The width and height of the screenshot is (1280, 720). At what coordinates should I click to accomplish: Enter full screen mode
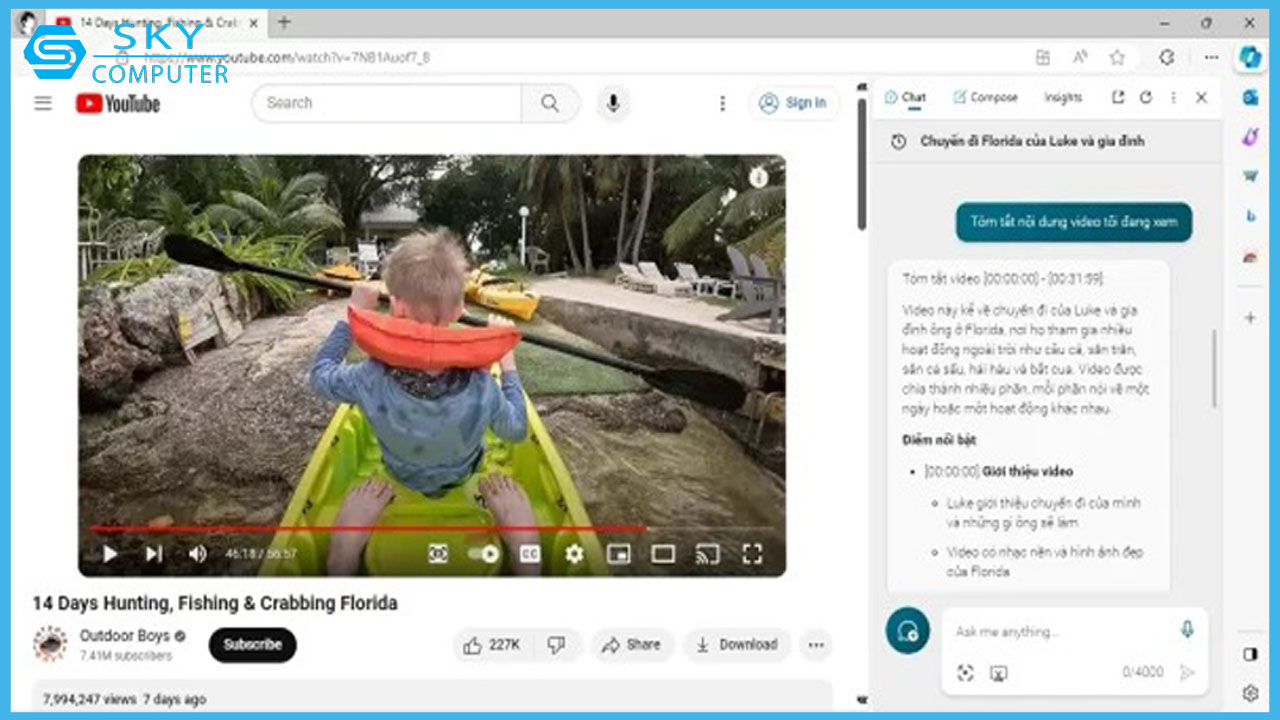tap(752, 553)
